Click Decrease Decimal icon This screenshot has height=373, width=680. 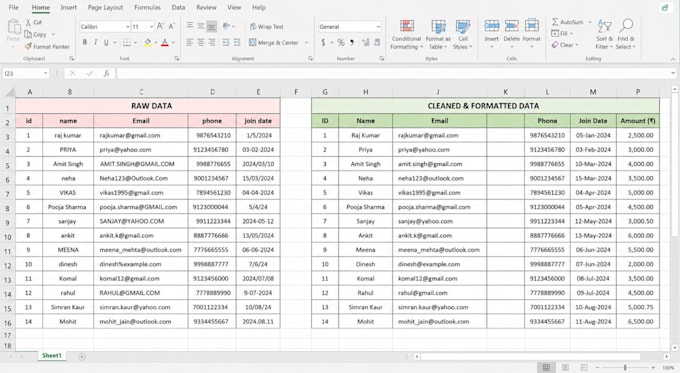coord(377,42)
